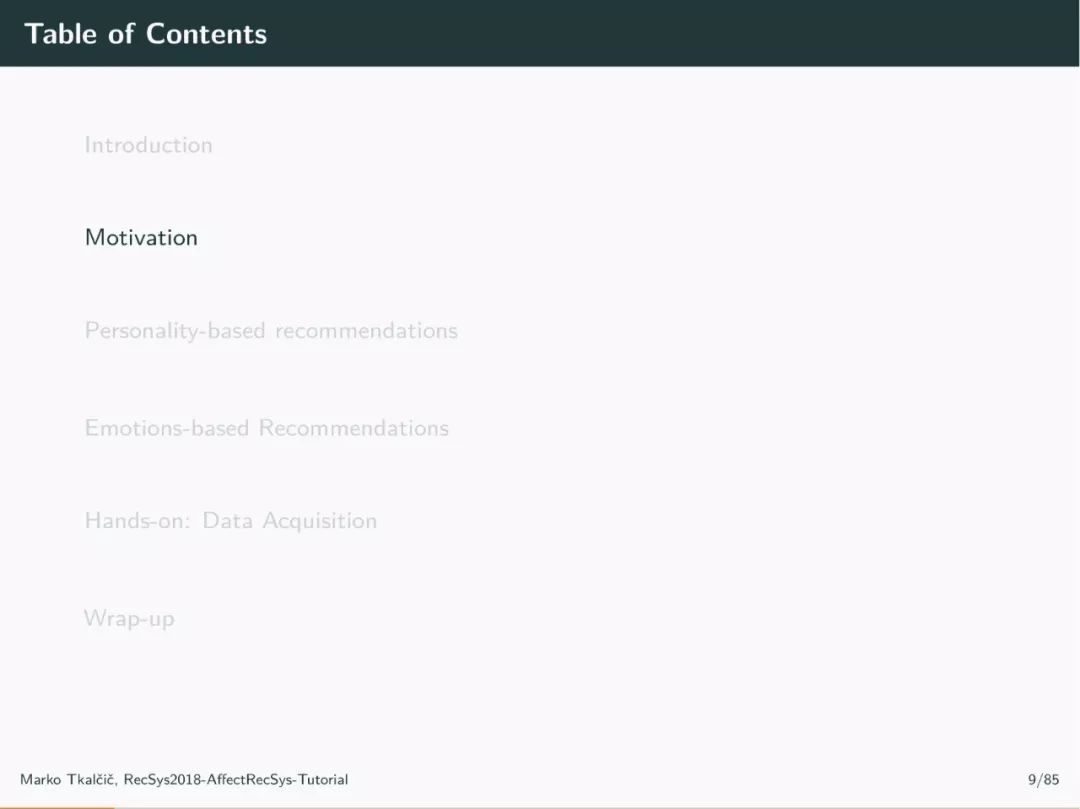Go to Personality-based recommendations section
1080x809 pixels.
click(271, 331)
